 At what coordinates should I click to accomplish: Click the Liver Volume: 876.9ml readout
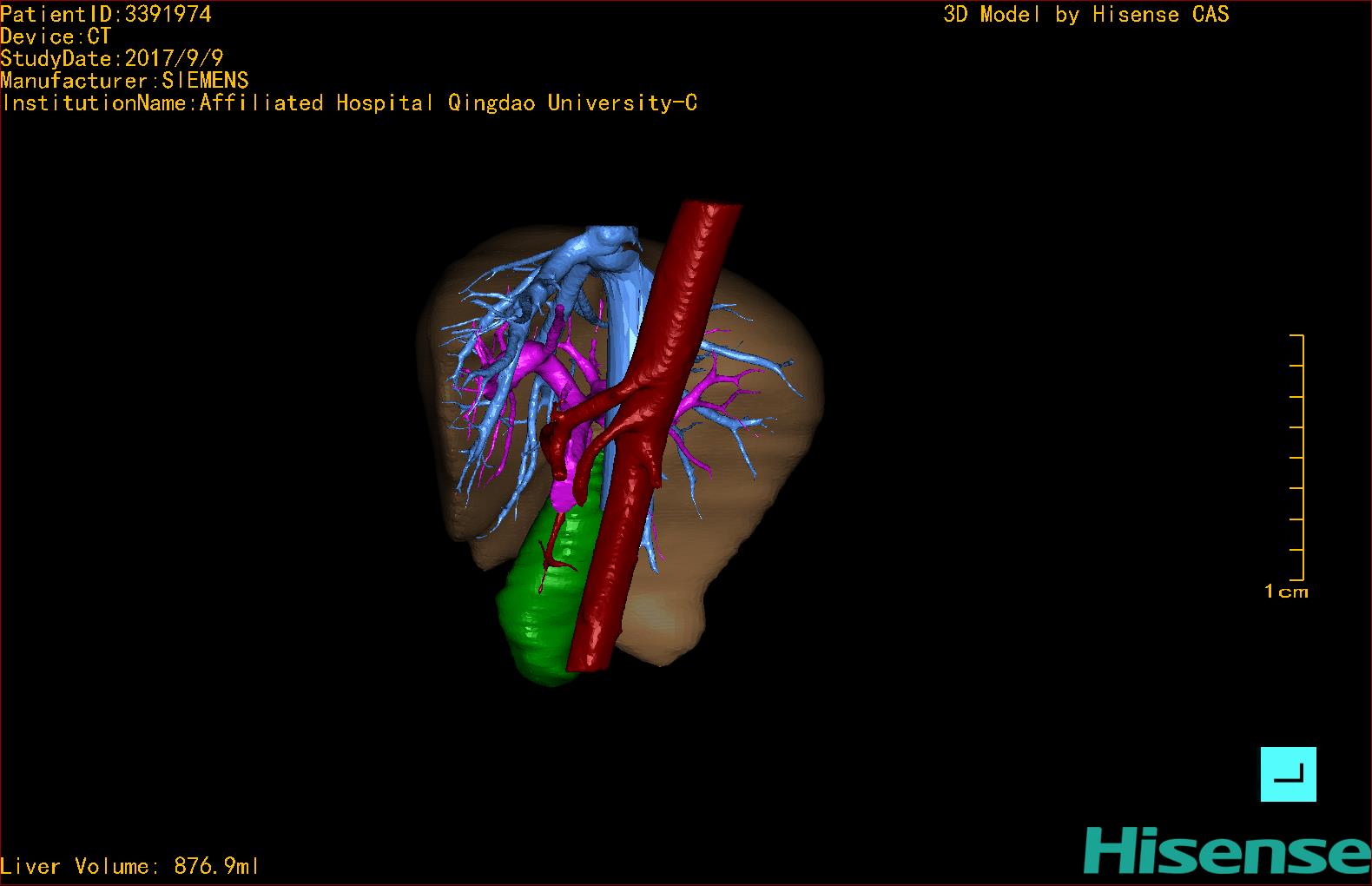[129, 866]
